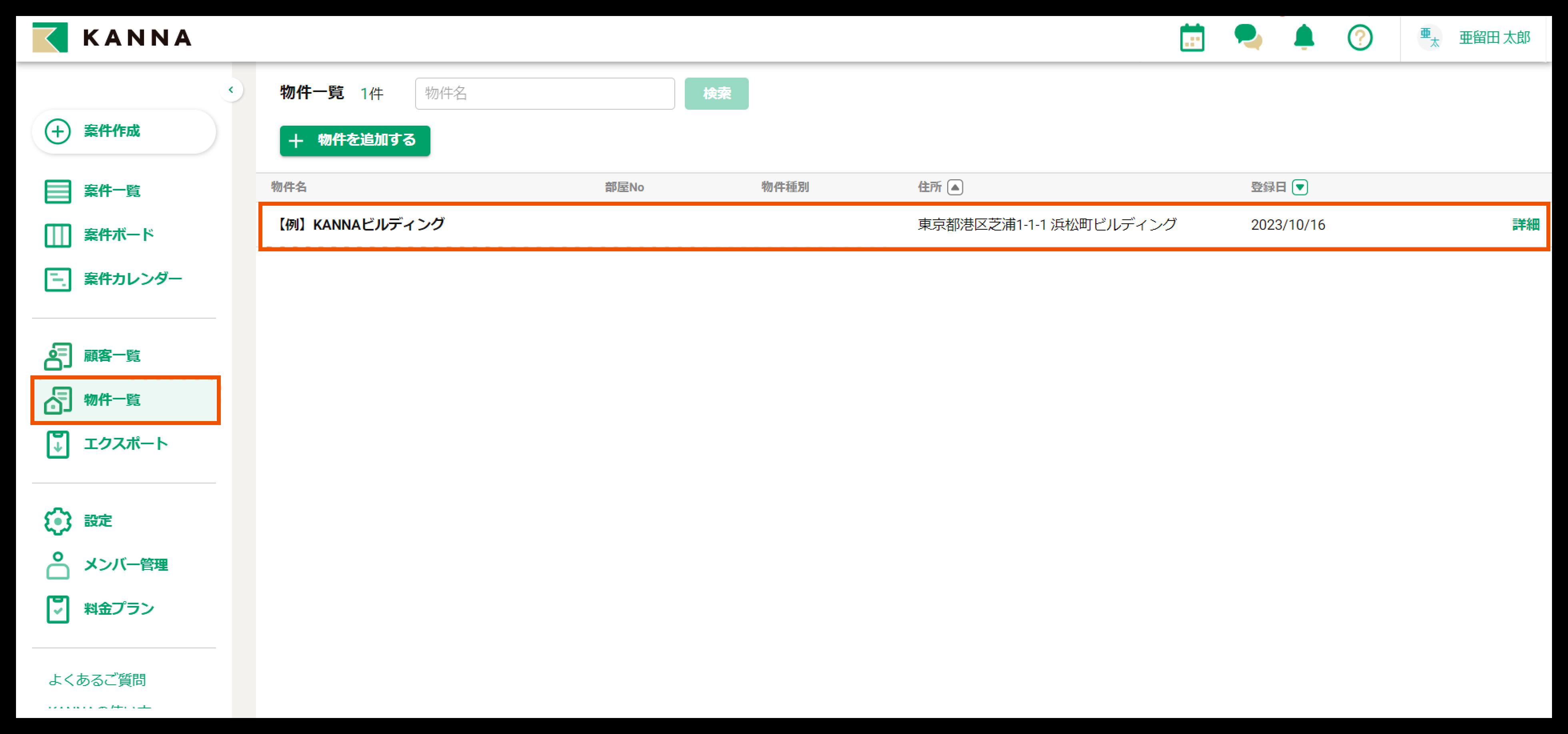The width and height of the screenshot is (1568, 734).
Task: Open the notifications bell
Action: point(1303,38)
